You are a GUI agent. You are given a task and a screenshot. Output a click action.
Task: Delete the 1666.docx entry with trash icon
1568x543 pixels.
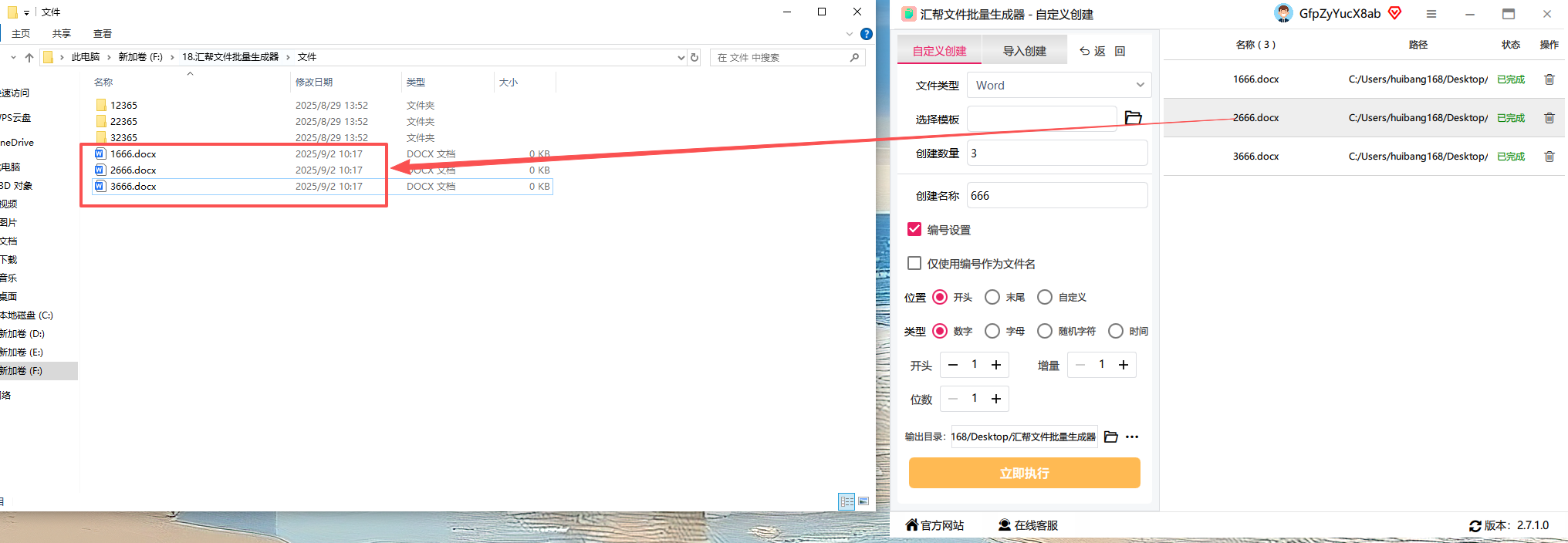pos(1549,79)
